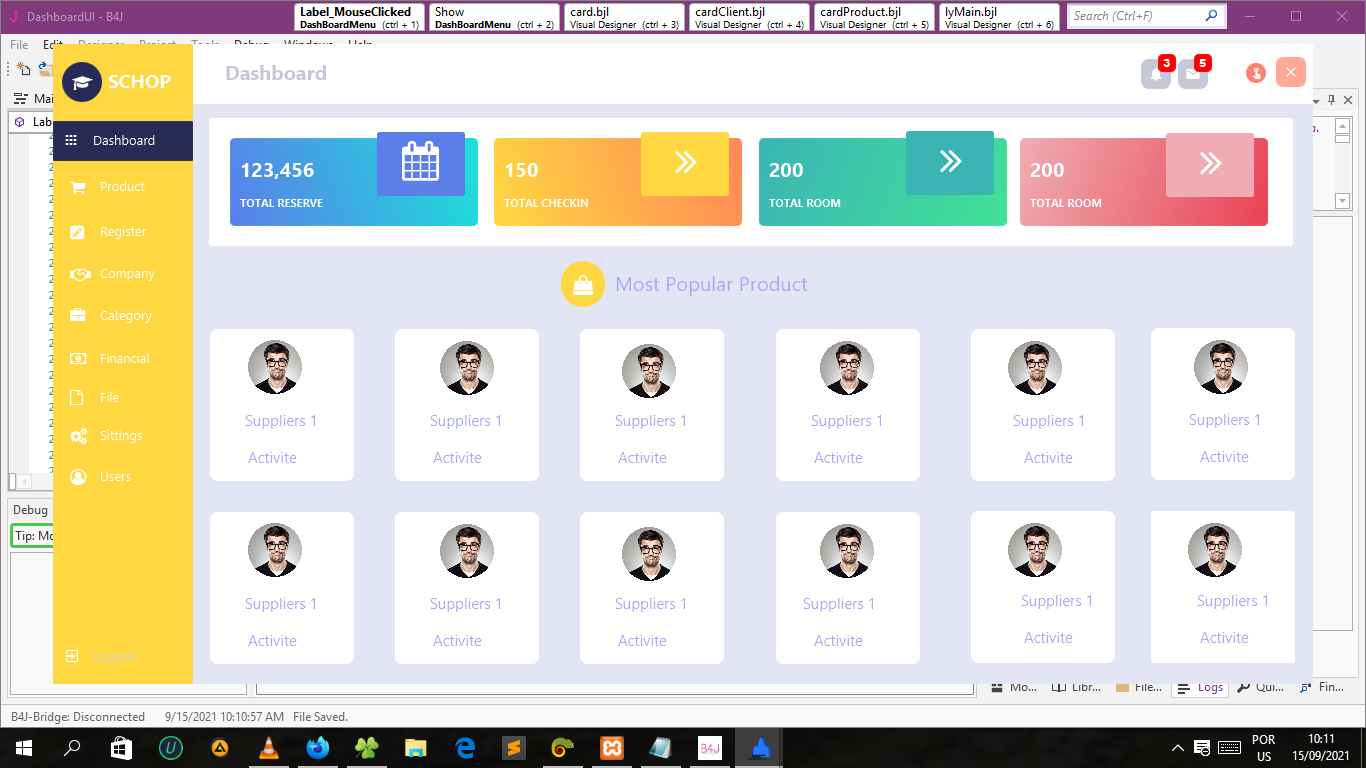Click the Financial money icon
The height and width of the screenshot is (768, 1366).
tap(78, 359)
